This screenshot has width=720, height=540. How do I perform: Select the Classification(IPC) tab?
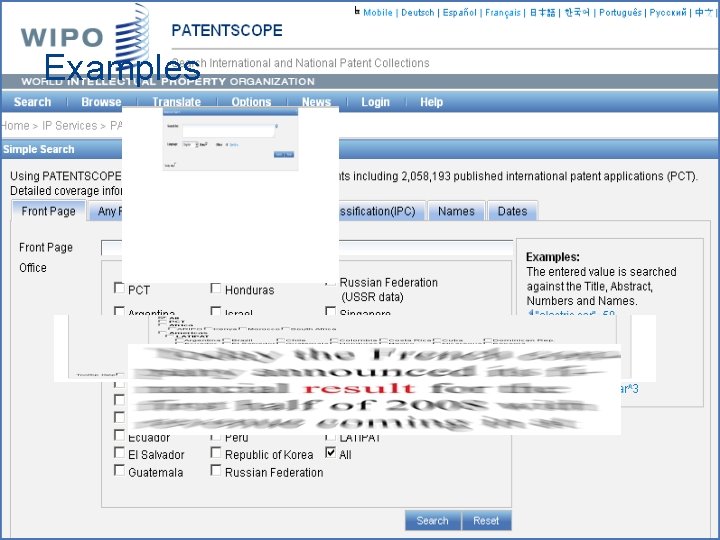381,211
